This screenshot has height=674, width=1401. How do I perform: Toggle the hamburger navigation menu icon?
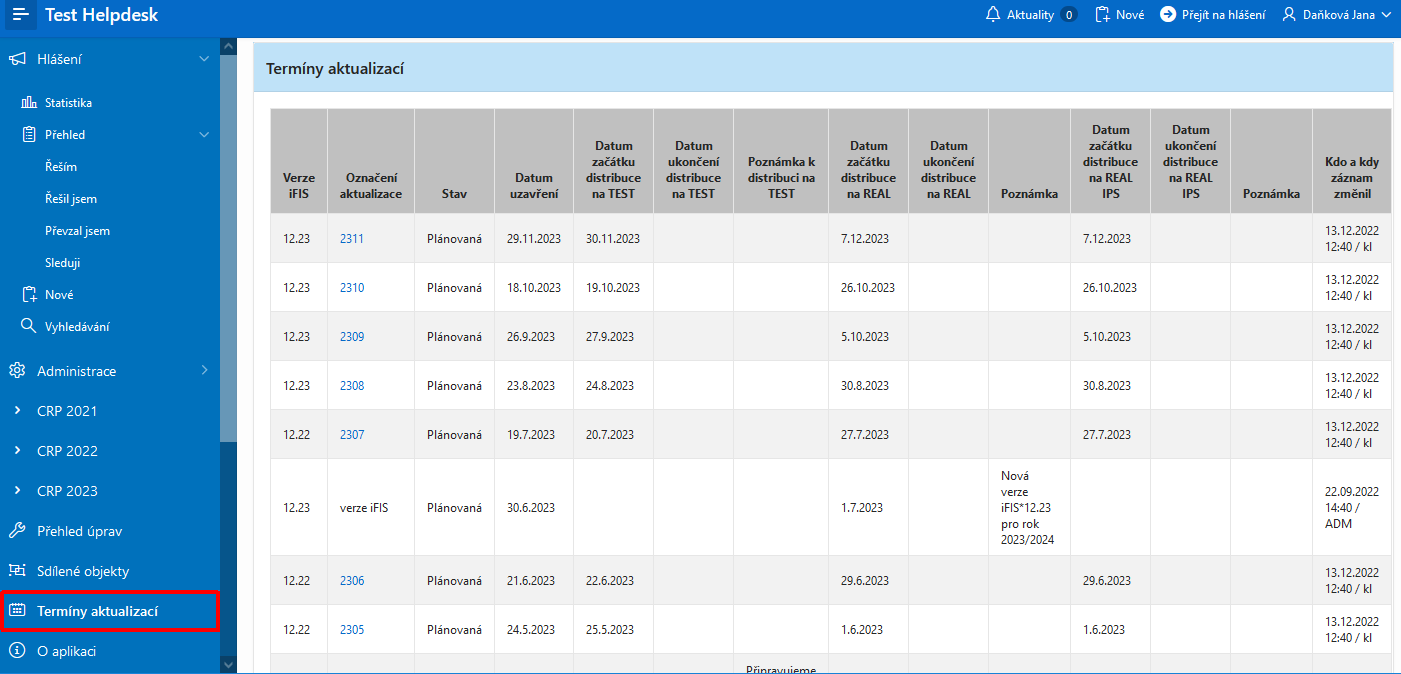(21, 15)
